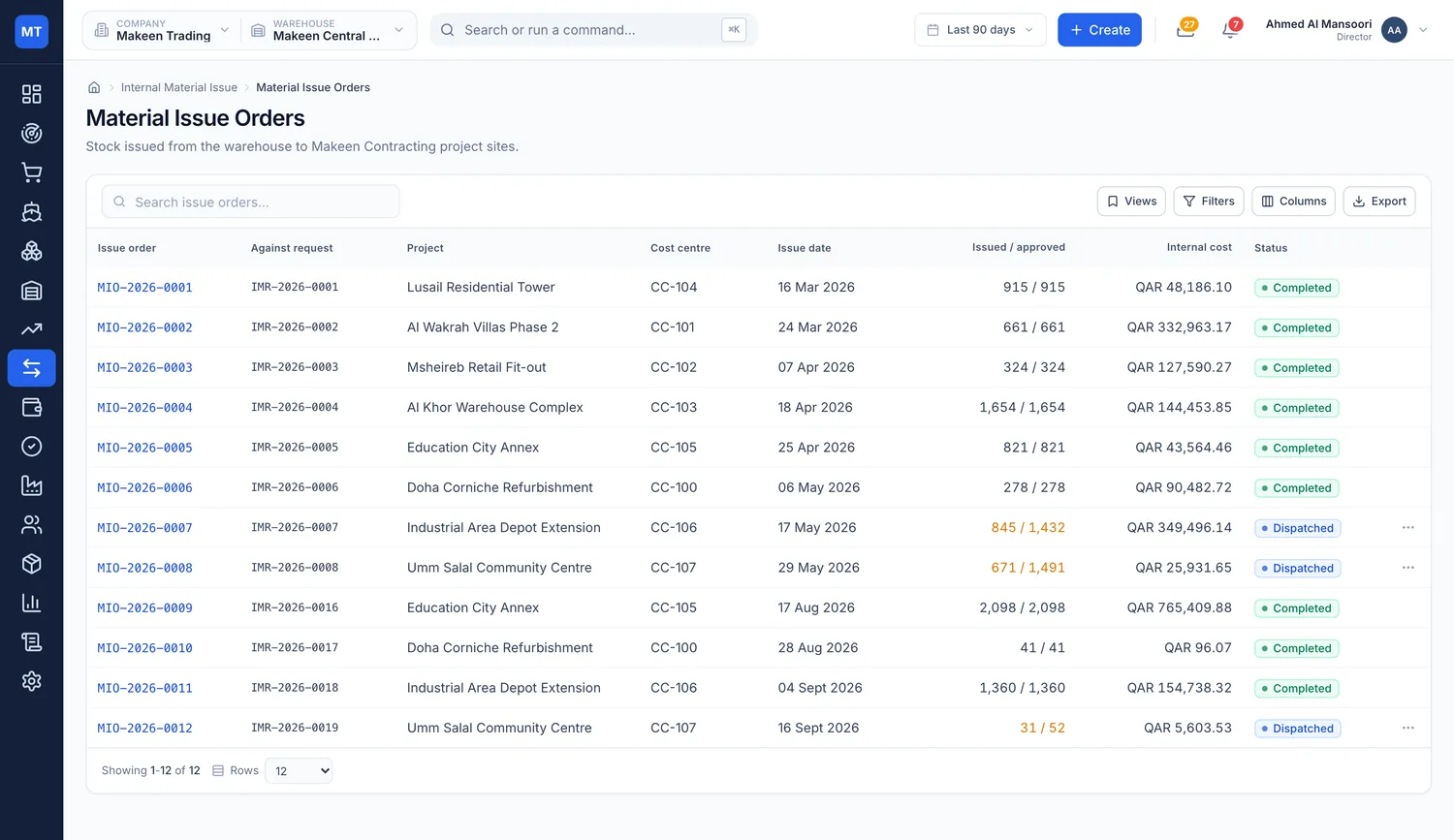Open the radar target icon in sidebar
Image resolution: width=1454 pixels, height=840 pixels.
click(31, 133)
